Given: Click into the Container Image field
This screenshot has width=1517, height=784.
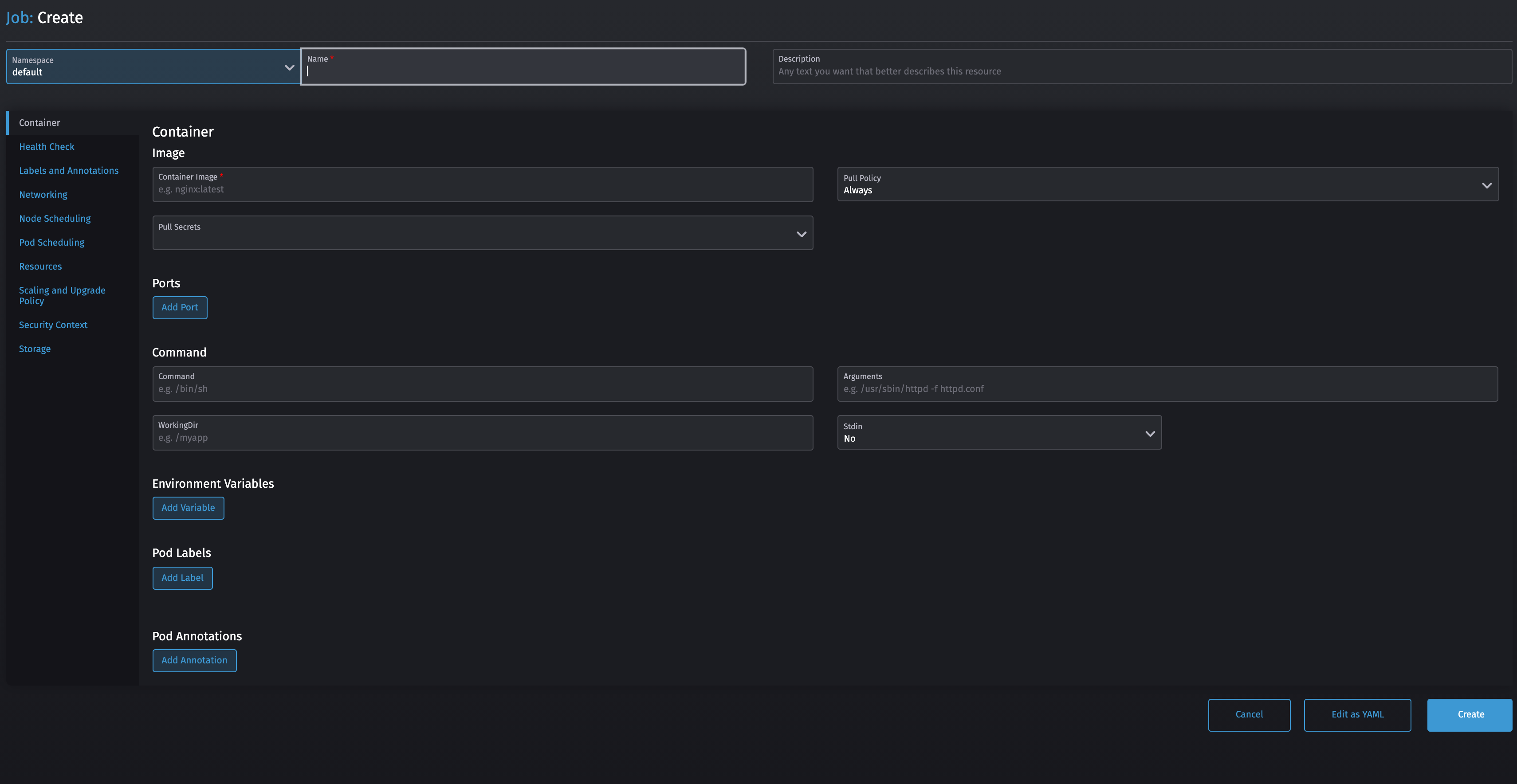Looking at the screenshot, I should click(x=483, y=188).
